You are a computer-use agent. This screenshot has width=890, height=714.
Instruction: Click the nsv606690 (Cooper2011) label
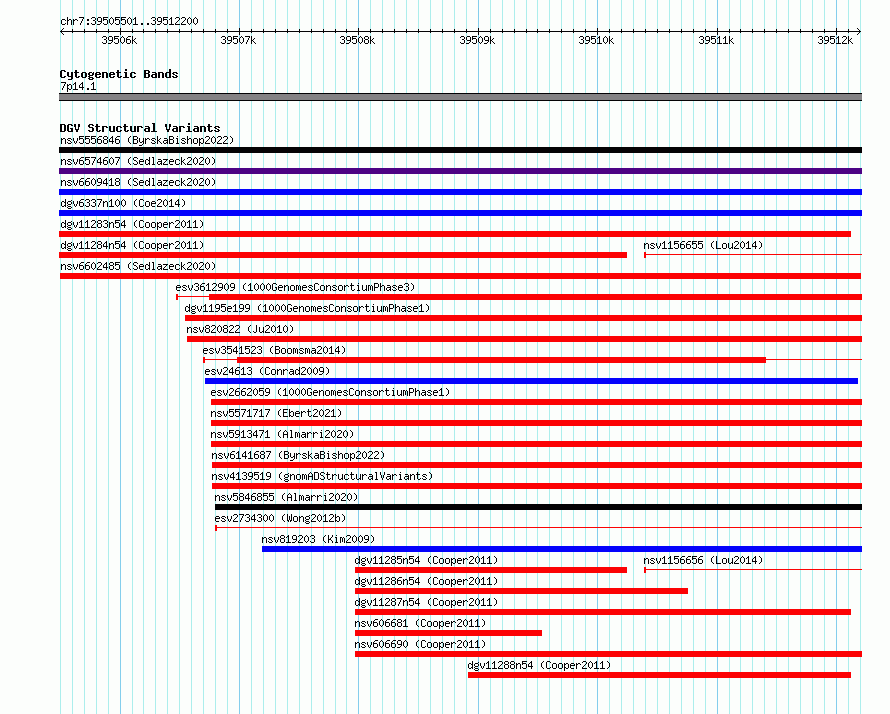[x=420, y=644]
